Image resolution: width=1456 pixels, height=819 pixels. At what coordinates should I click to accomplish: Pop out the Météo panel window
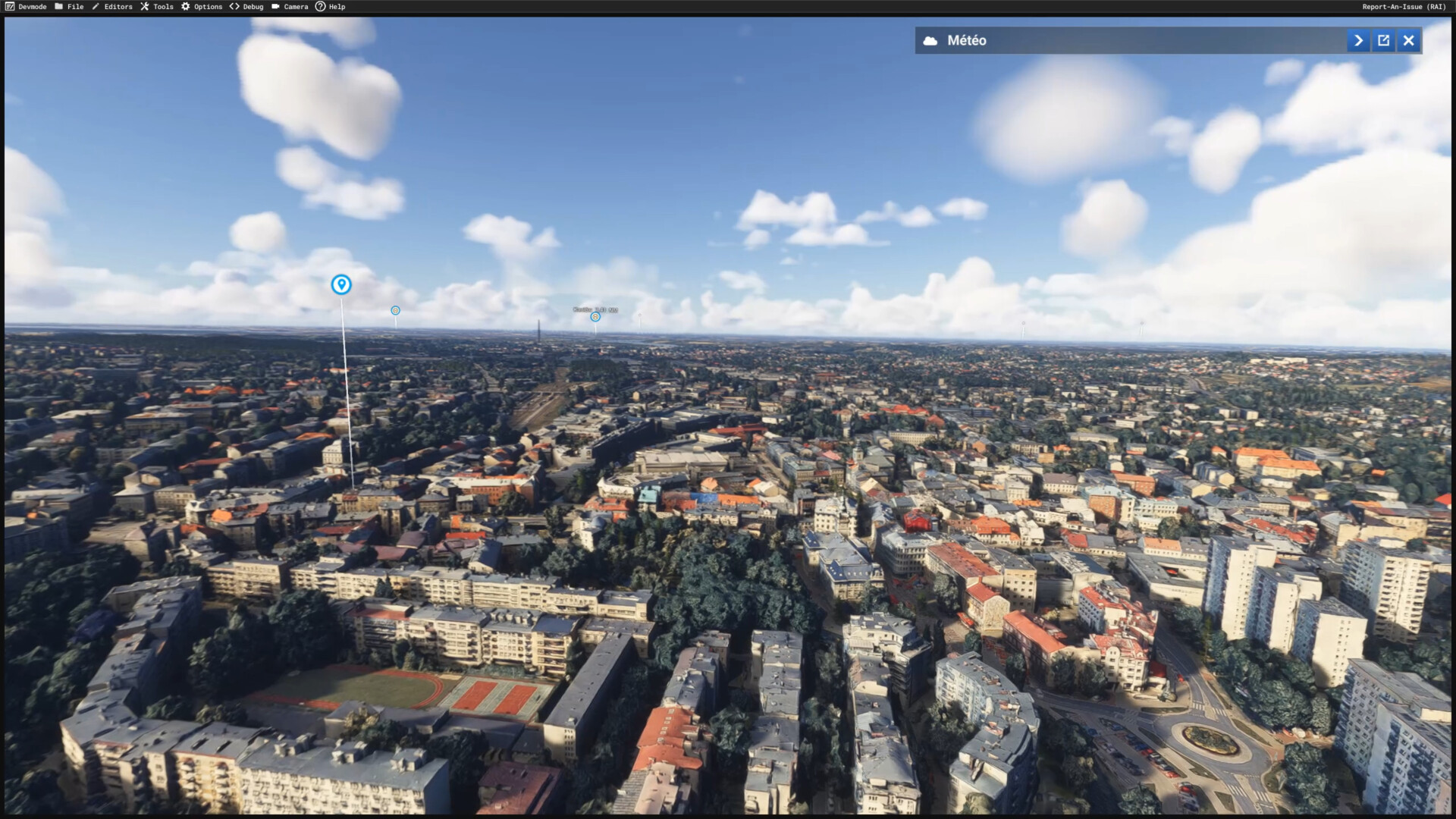pos(1383,41)
